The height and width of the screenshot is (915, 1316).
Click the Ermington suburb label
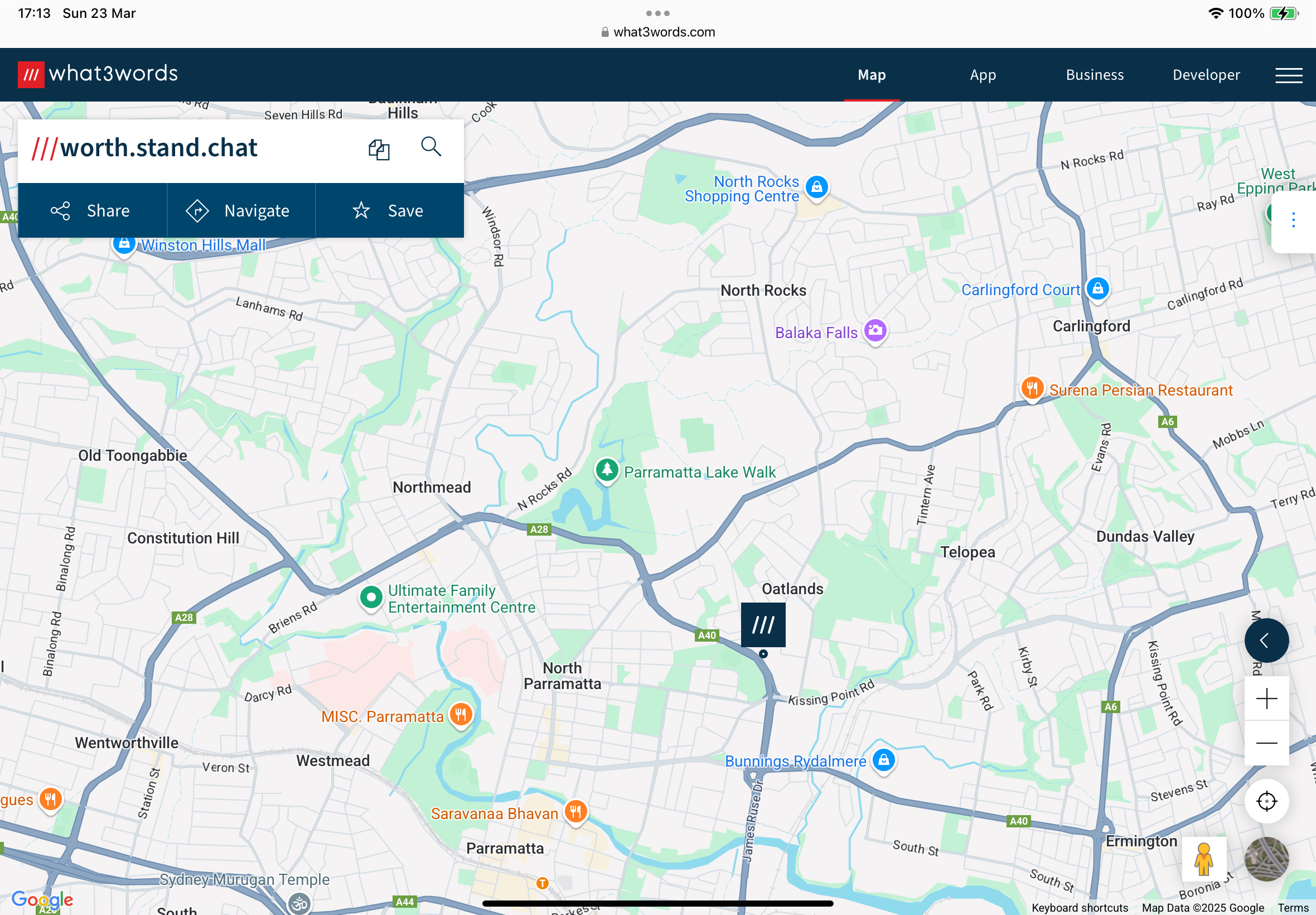point(1141,841)
